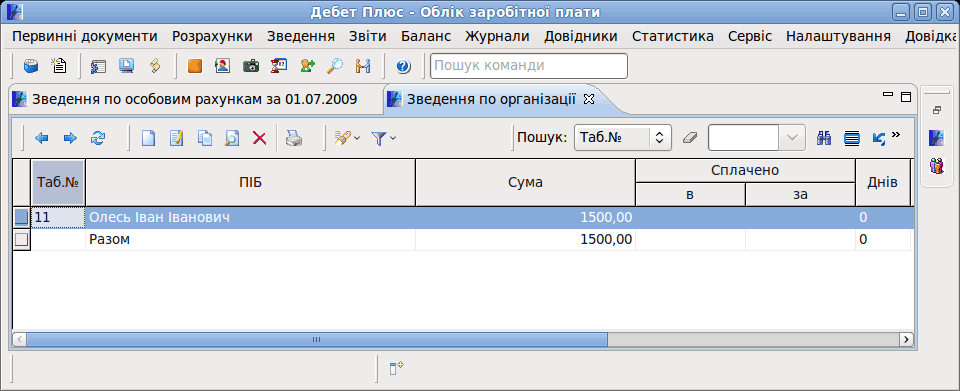Clear search with the eraser icon
The width and height of the screenshot is (960, 391).
(690, 138)
